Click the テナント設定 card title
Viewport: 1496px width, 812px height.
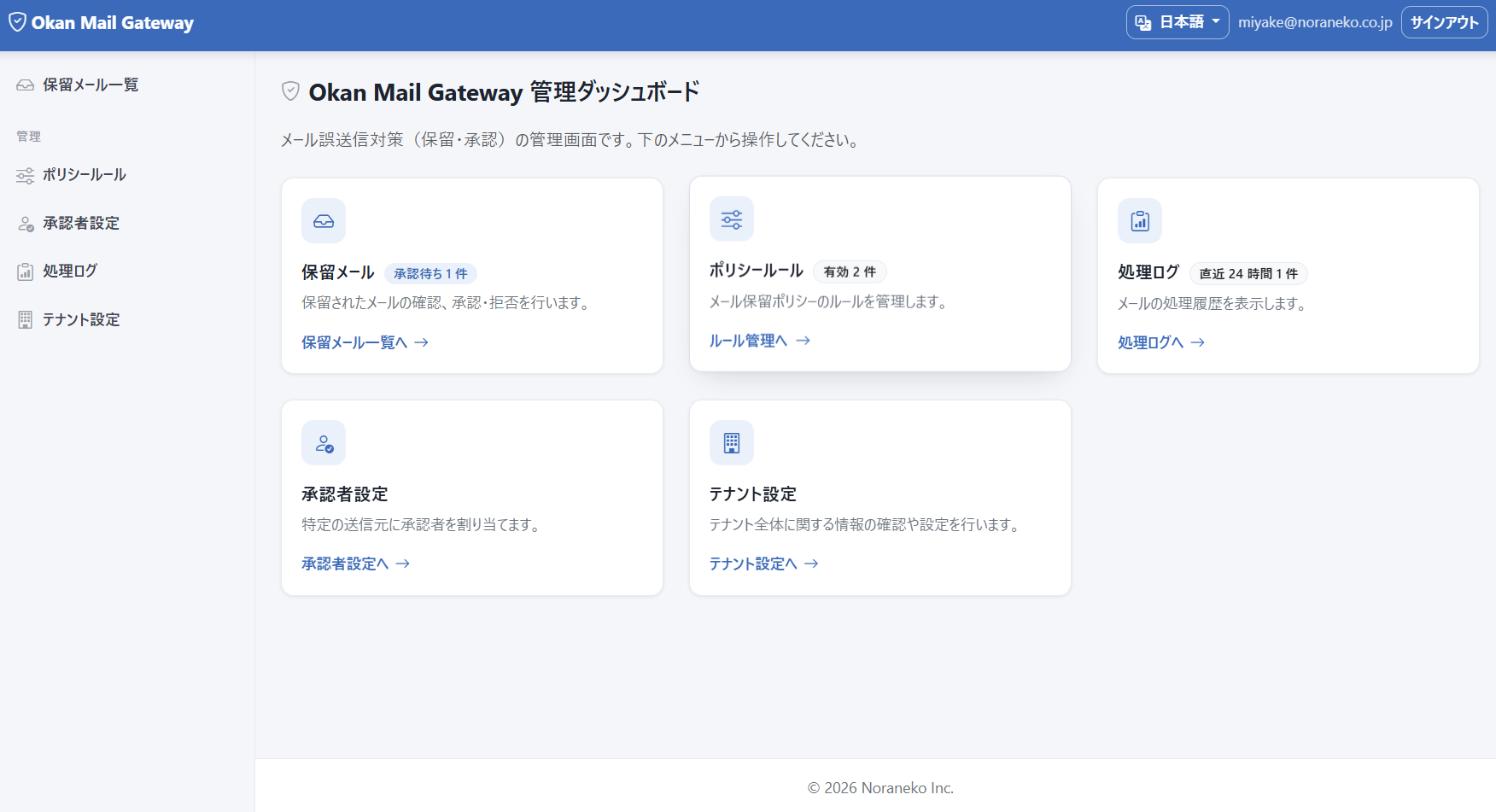coord(753,494)
